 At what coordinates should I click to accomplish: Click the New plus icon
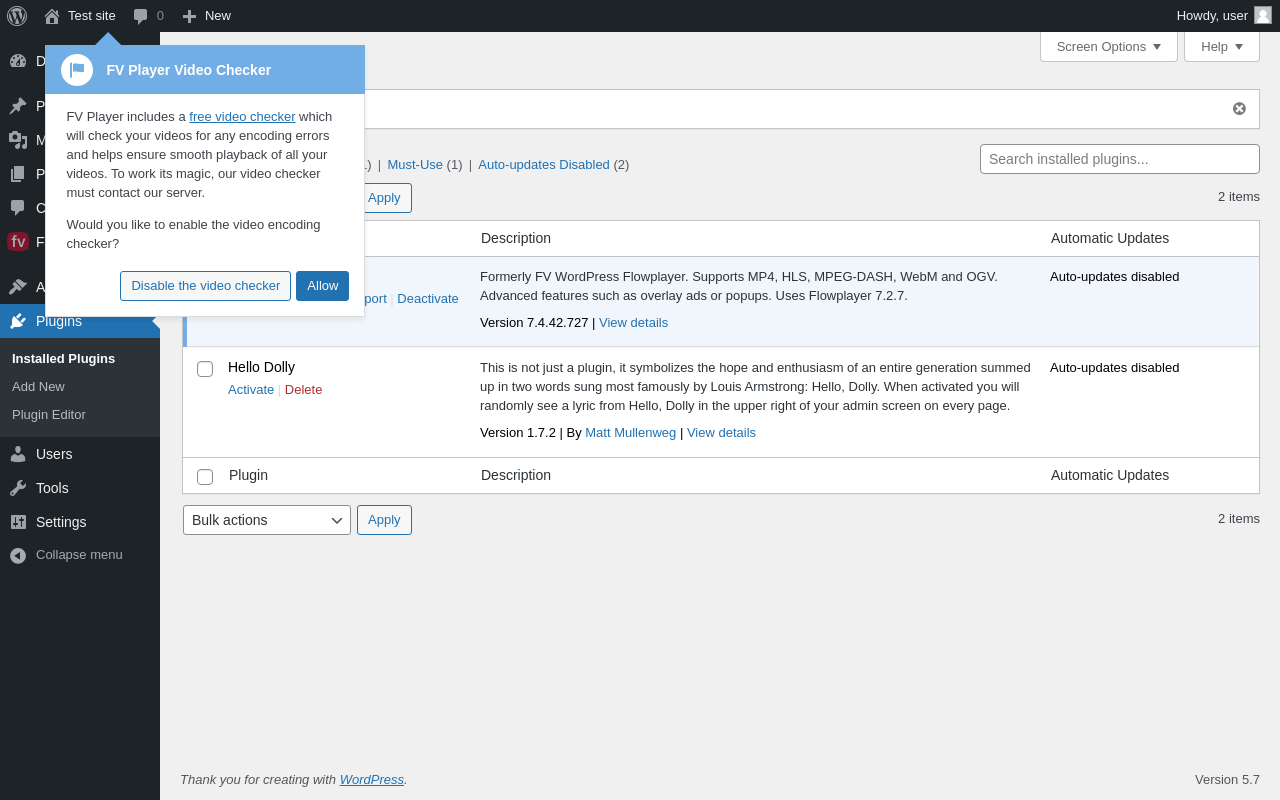tap(189, 16)
